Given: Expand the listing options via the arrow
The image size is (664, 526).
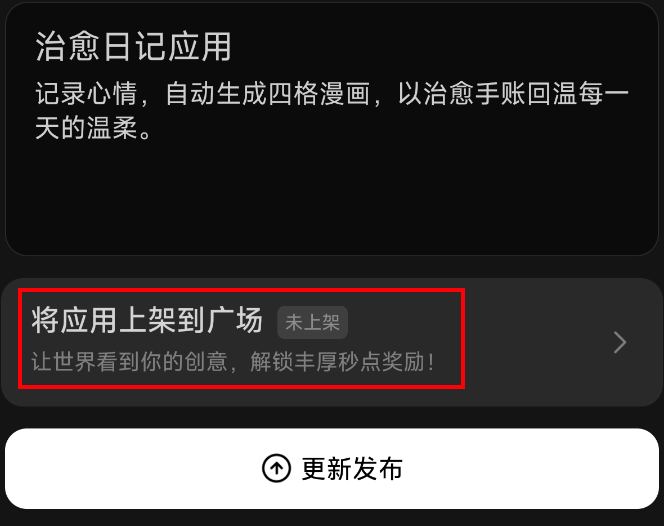Looking at the screenshot, I should pyautogui.click(x=620, y=342).
